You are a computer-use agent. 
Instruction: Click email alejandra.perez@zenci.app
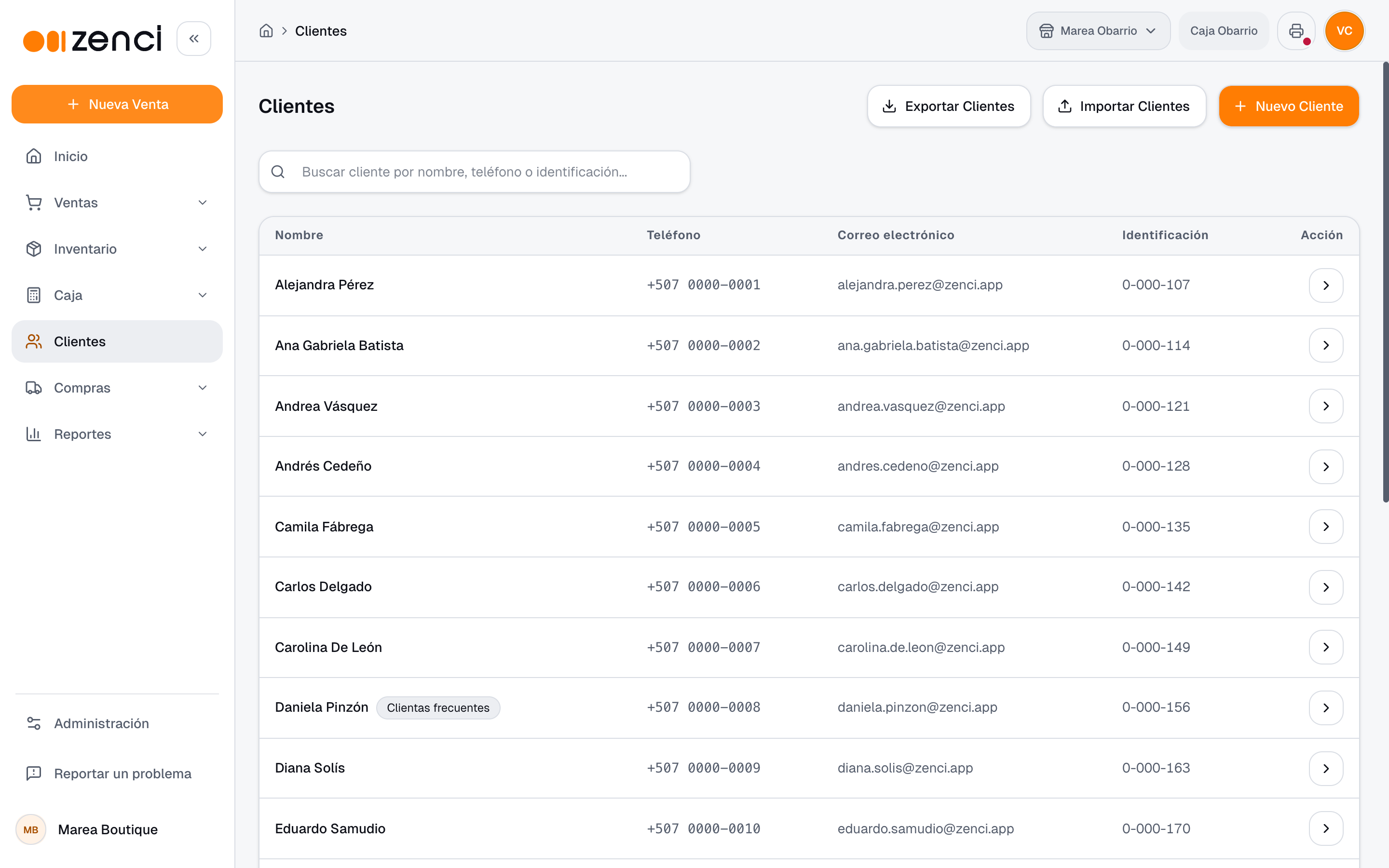(x=920, y=285)
